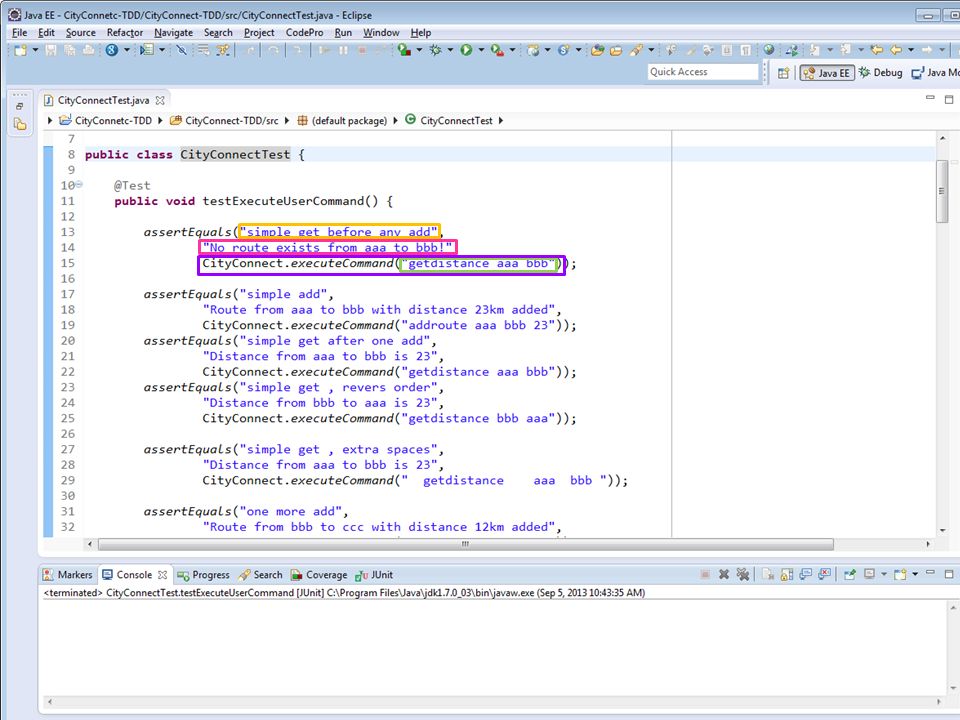Click the Search flashlight toolbar icon
This screenshot has height=720, width=960.
636,50
